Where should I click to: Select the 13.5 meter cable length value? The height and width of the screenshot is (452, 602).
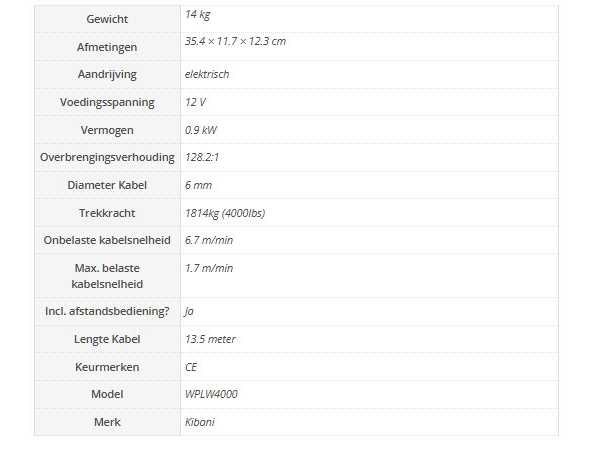tap(210, 339)
